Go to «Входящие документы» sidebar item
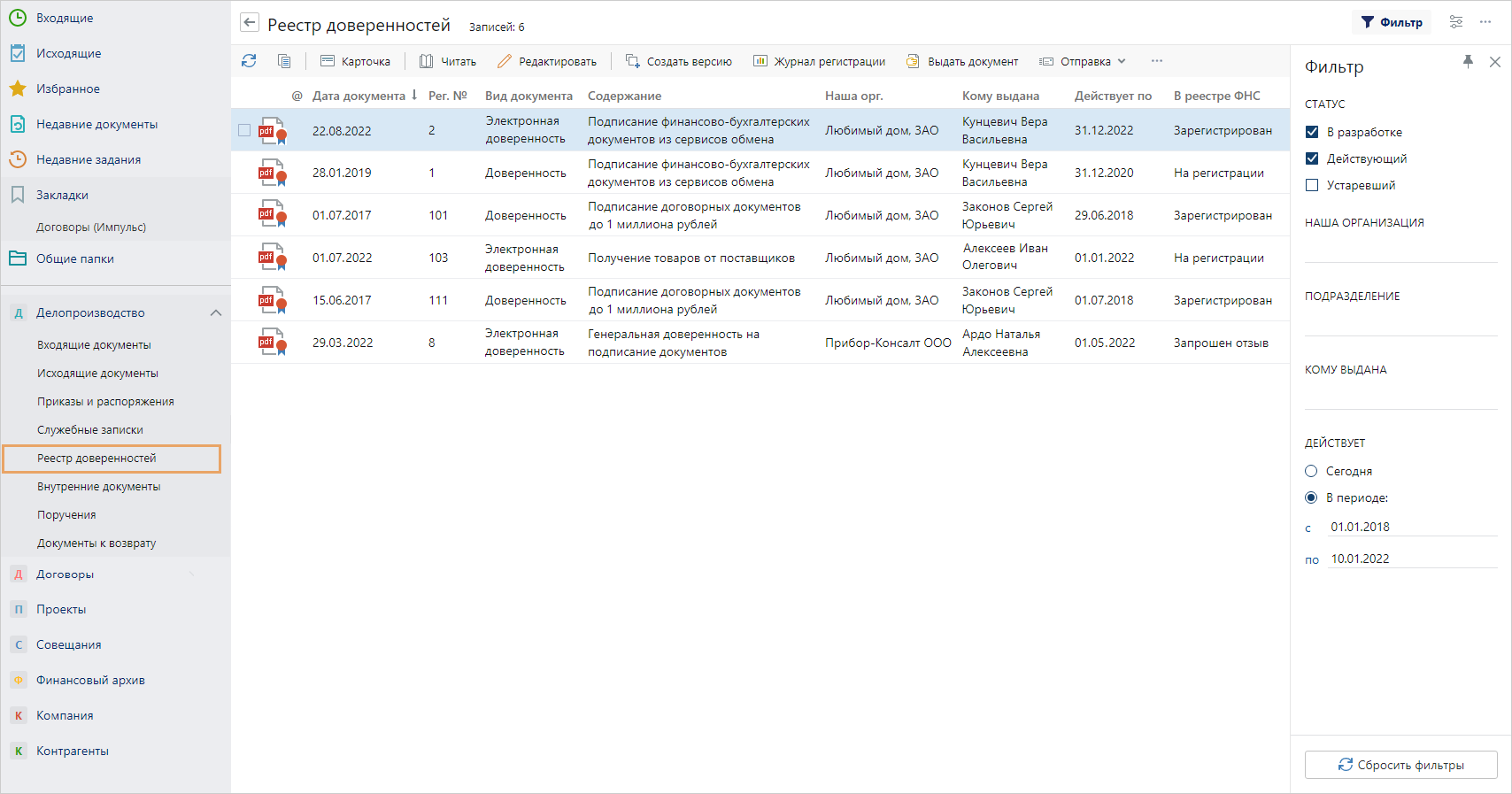 (94, 345)
